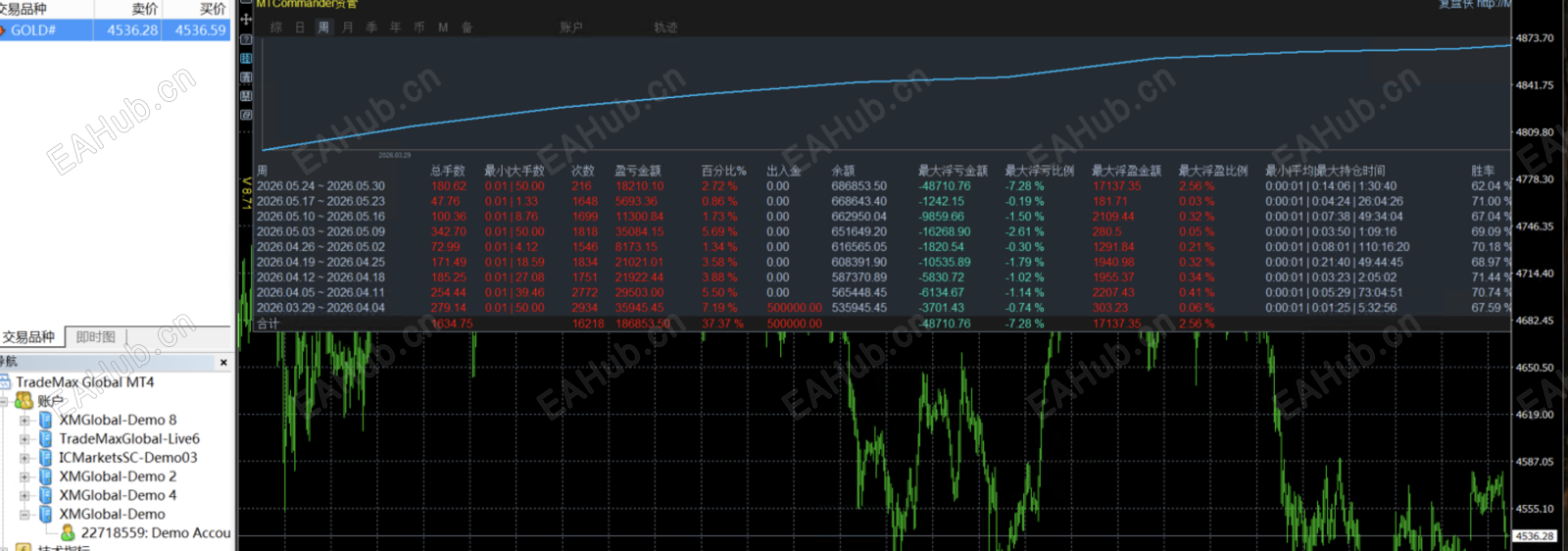
Task: Click the 余额 column header
Action: (x=843, y=171)
